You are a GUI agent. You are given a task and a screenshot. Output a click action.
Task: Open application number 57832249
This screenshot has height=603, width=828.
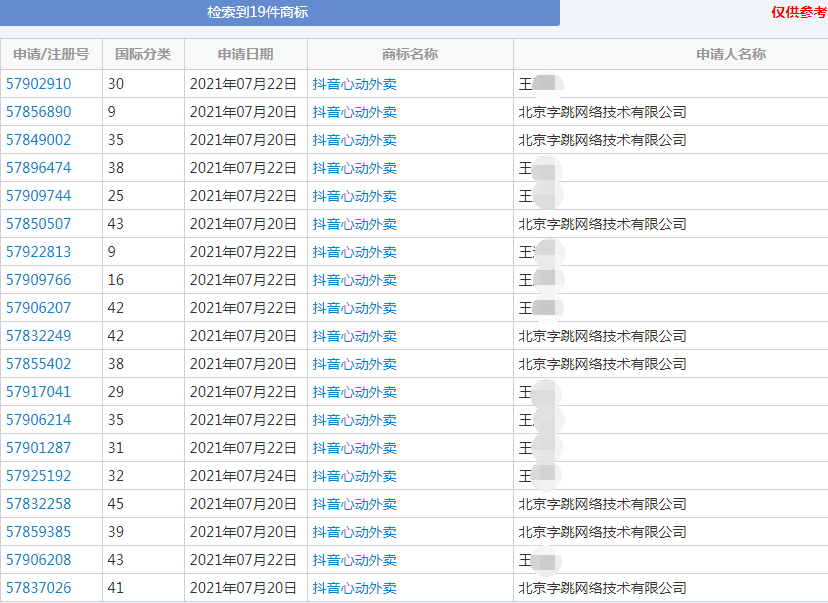point(39,336)
